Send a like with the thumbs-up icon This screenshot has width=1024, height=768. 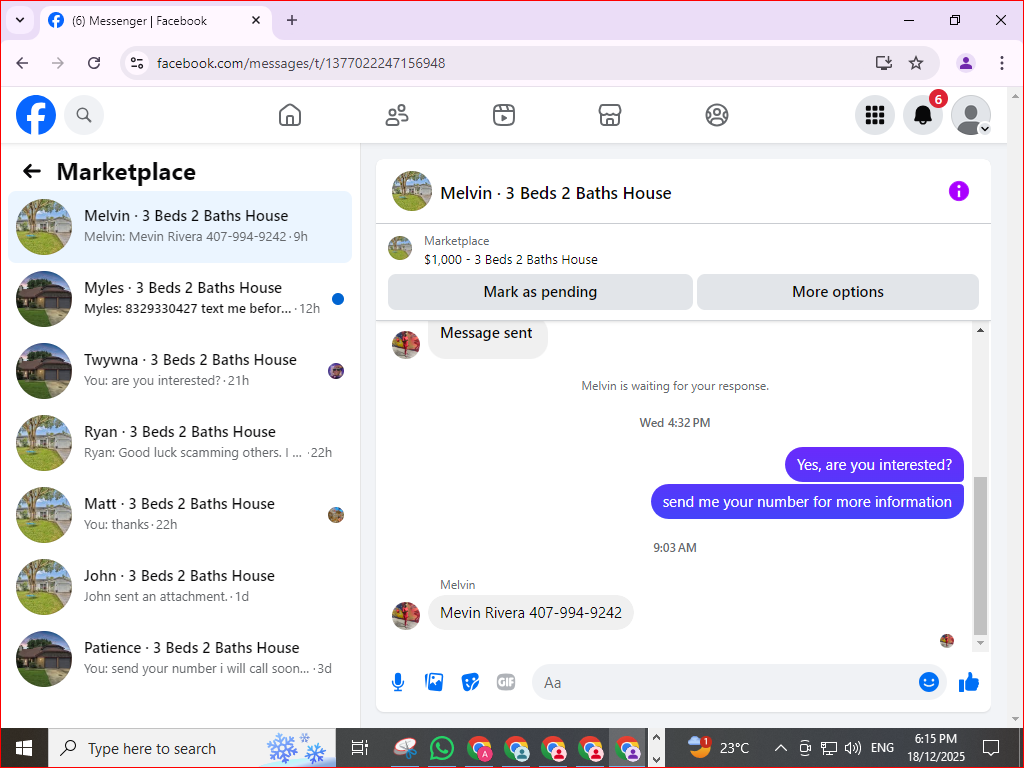click(969, 682)
